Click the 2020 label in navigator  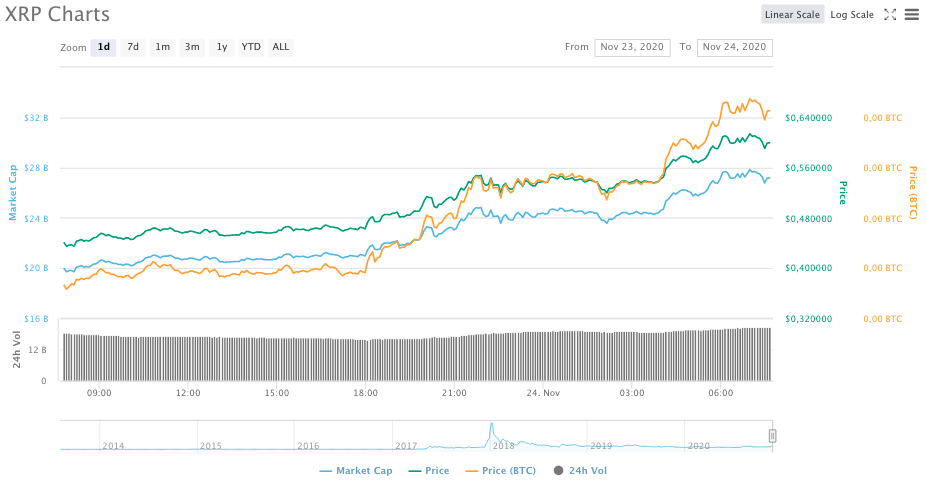(x=699, y=446)
